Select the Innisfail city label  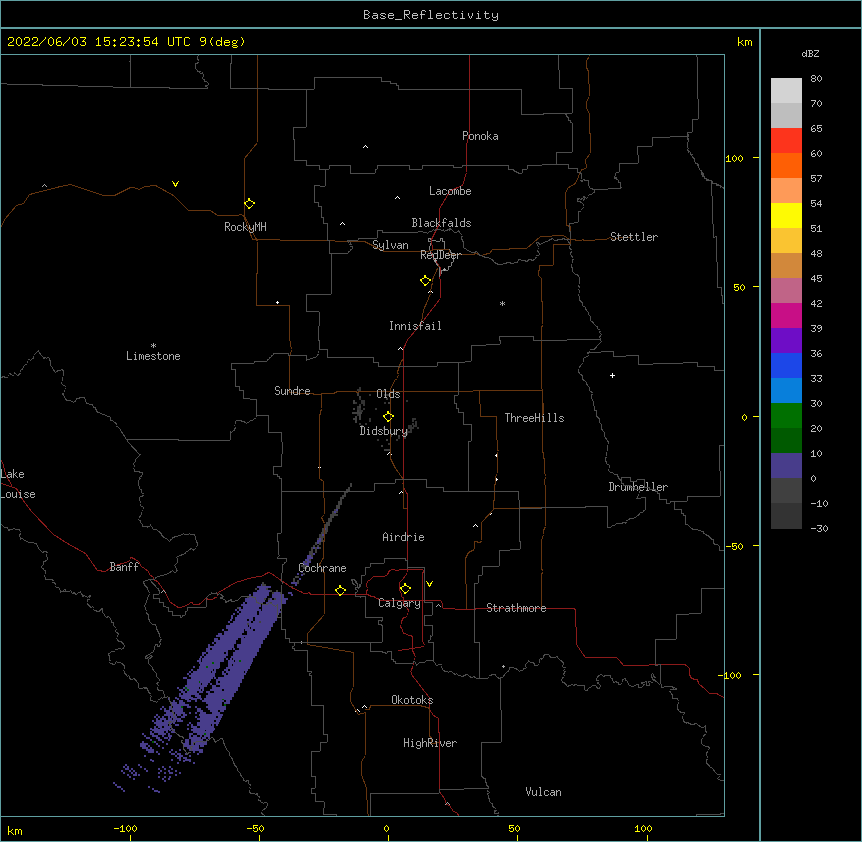pyautogui.click(x=415, y=326)
